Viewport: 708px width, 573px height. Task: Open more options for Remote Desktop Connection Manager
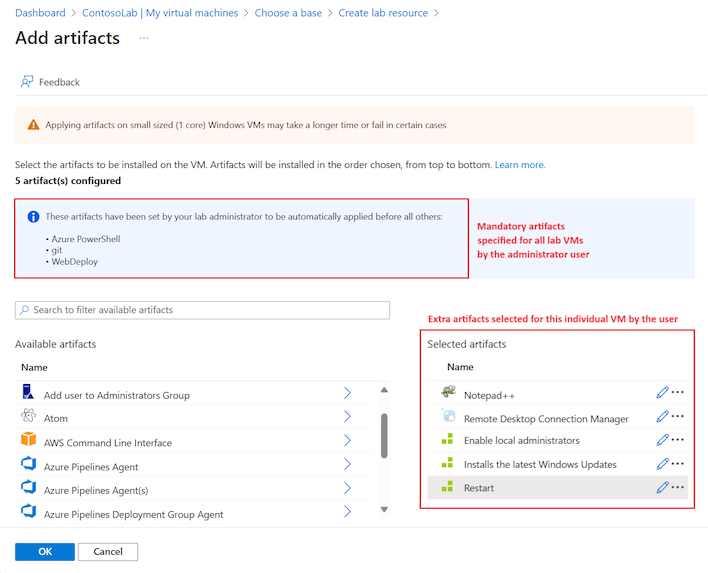678,417
